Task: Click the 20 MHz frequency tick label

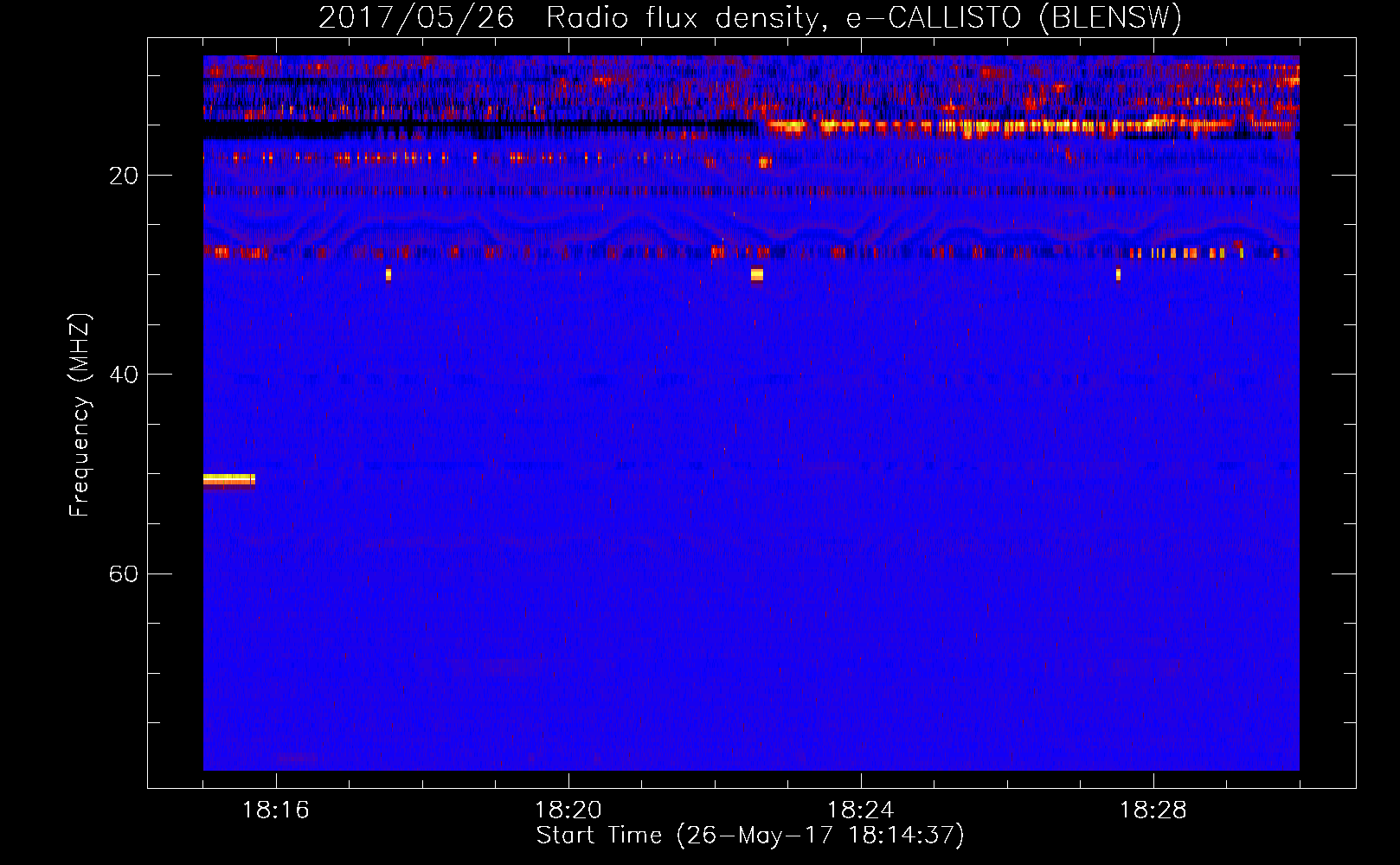Action: 124,176
